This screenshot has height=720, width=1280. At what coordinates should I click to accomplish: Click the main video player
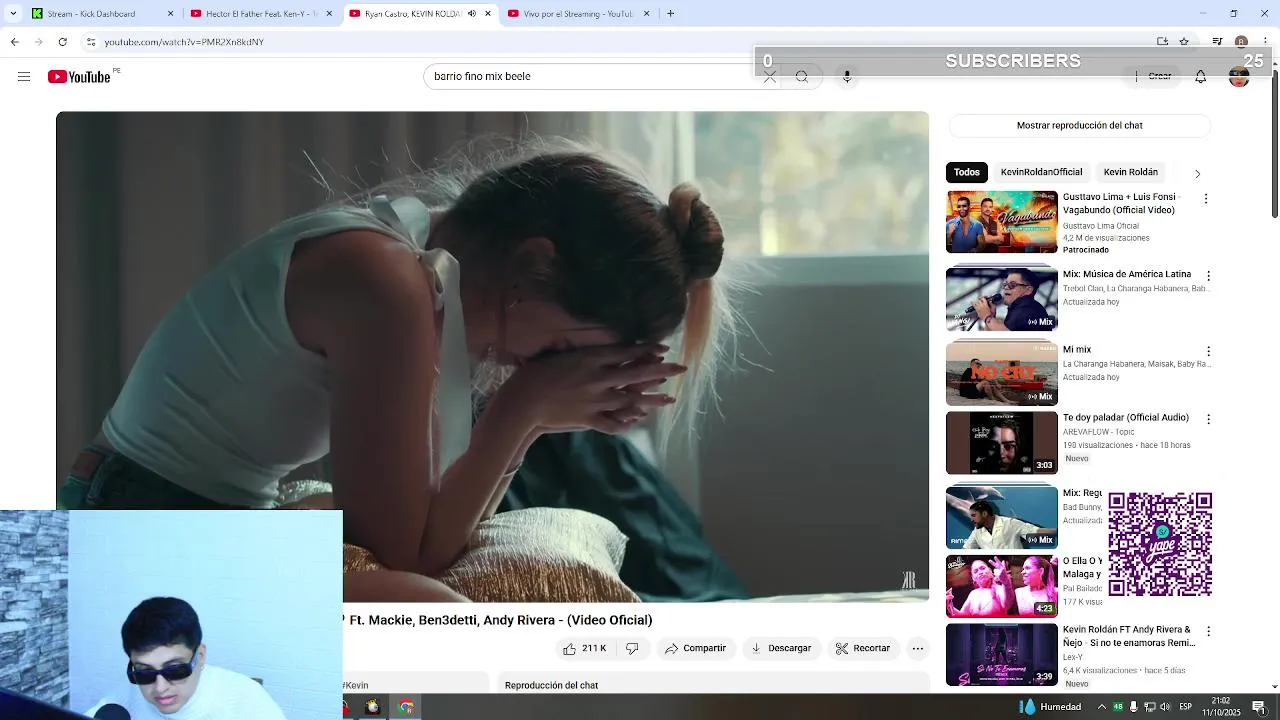[x=492, y=357]
